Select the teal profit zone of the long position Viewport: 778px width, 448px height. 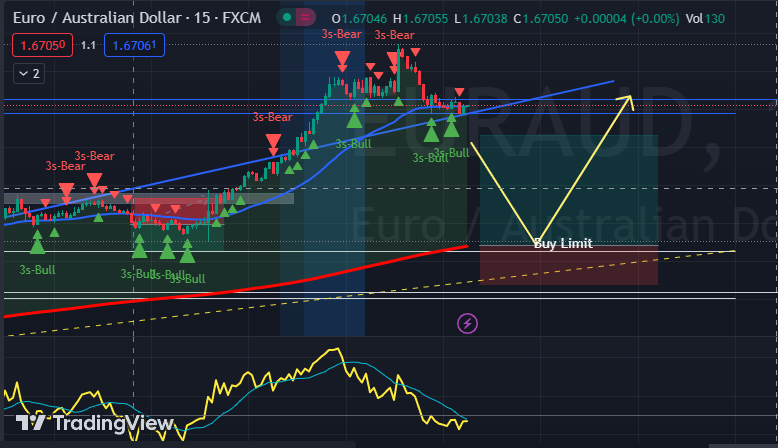tap(569, 190)
